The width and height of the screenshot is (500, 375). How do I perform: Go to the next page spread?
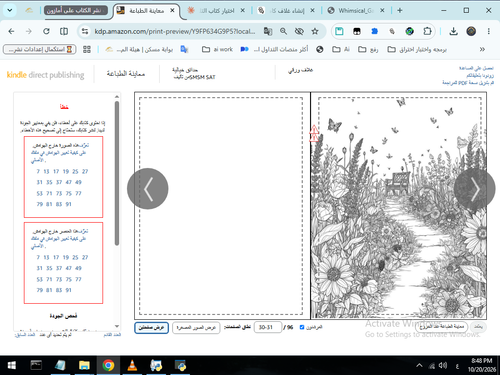click(x=474, y=189)
